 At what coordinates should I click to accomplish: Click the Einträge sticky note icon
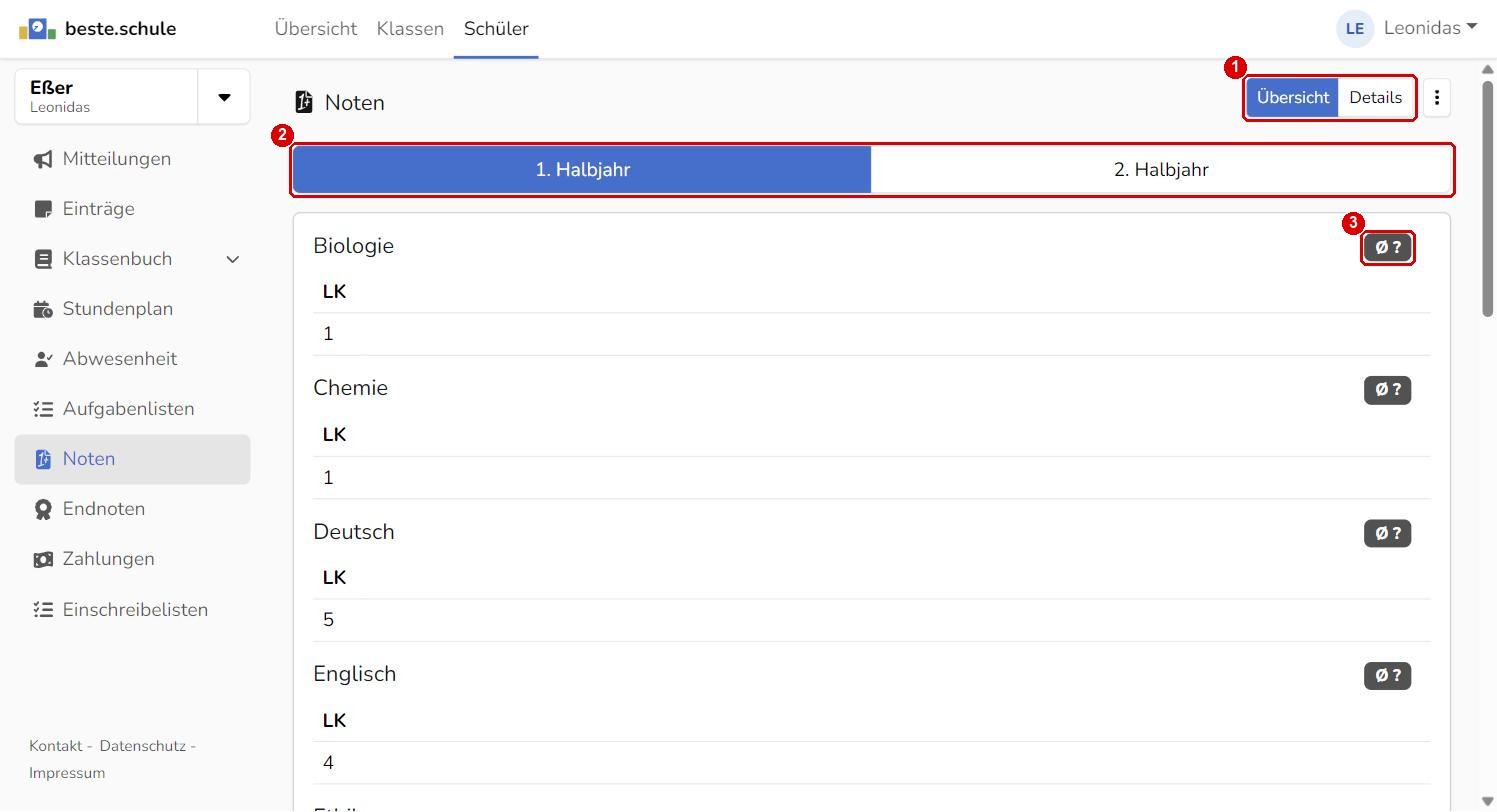[x=43, y=210]
